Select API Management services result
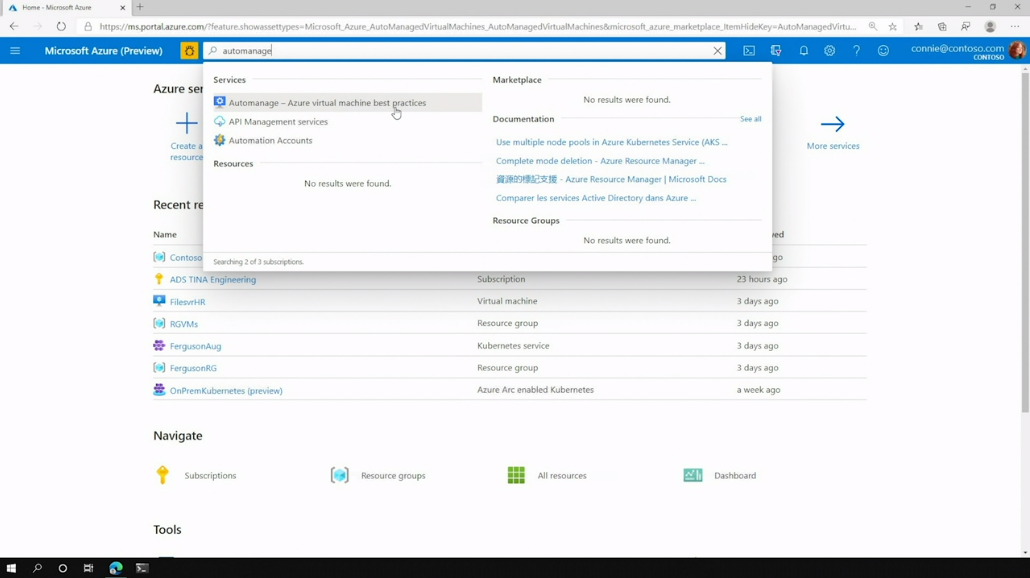Image resolution: width=1030 pixels, height=578 pixels. tap(278, 122)
